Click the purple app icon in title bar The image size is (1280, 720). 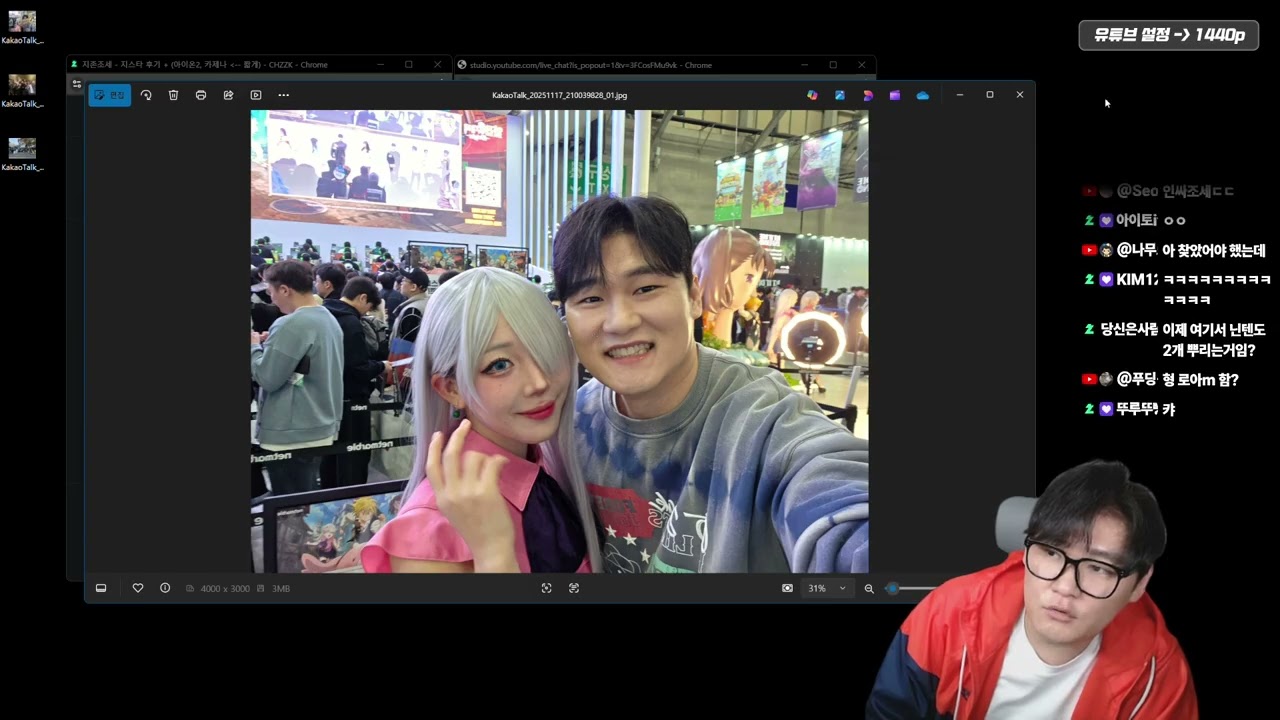point(895,95)
